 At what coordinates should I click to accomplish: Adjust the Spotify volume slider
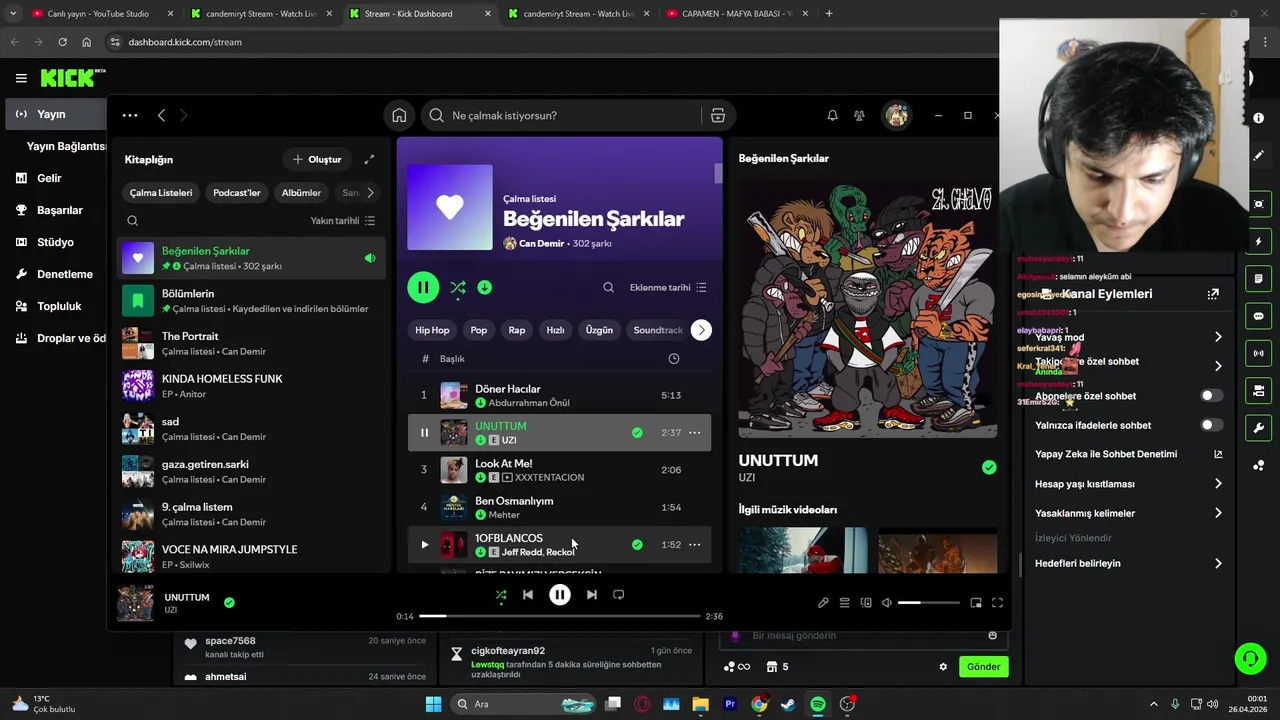click(x=928, y=603)
